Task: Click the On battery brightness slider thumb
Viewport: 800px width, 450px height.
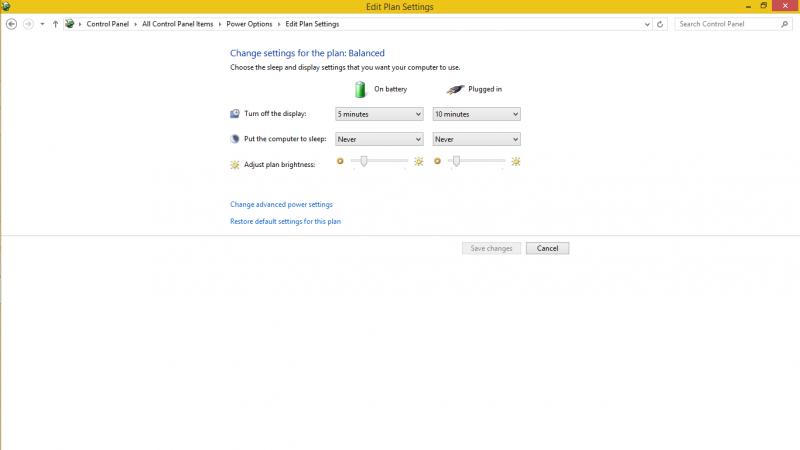Action: pos(364,161)
